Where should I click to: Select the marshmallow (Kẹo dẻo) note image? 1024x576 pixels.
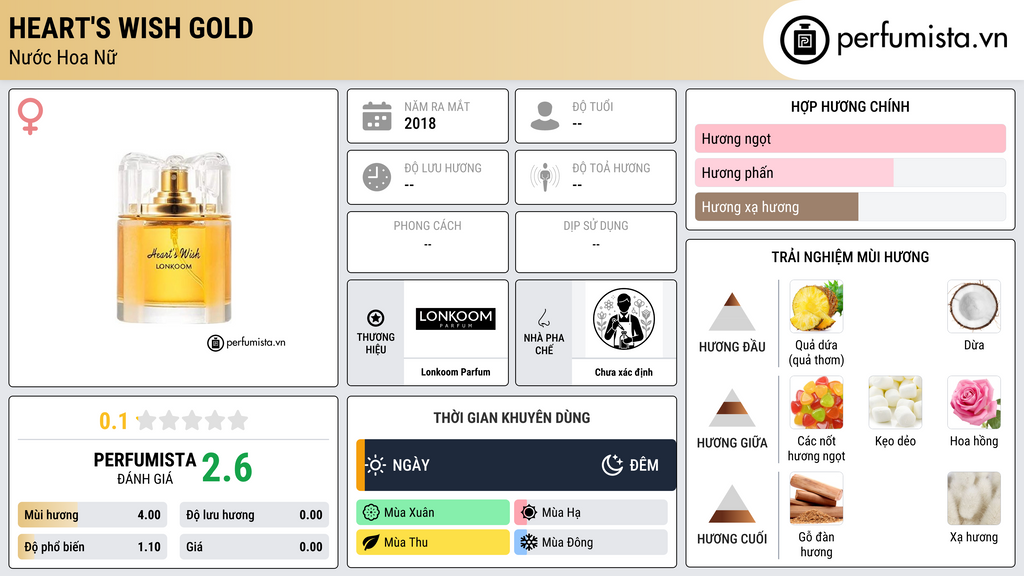[895, 402]
